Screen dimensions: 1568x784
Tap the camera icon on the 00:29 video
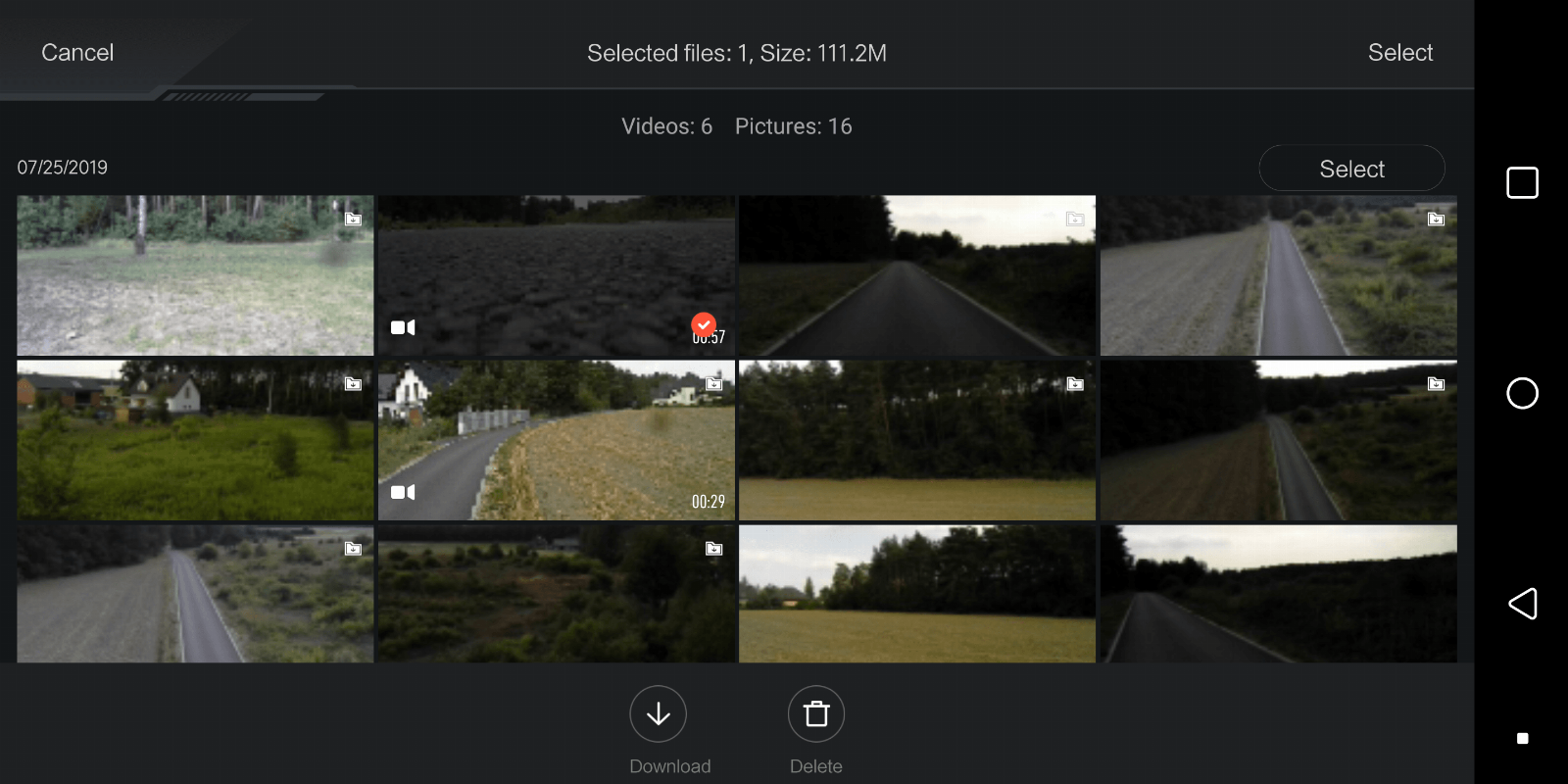[403, 492]
